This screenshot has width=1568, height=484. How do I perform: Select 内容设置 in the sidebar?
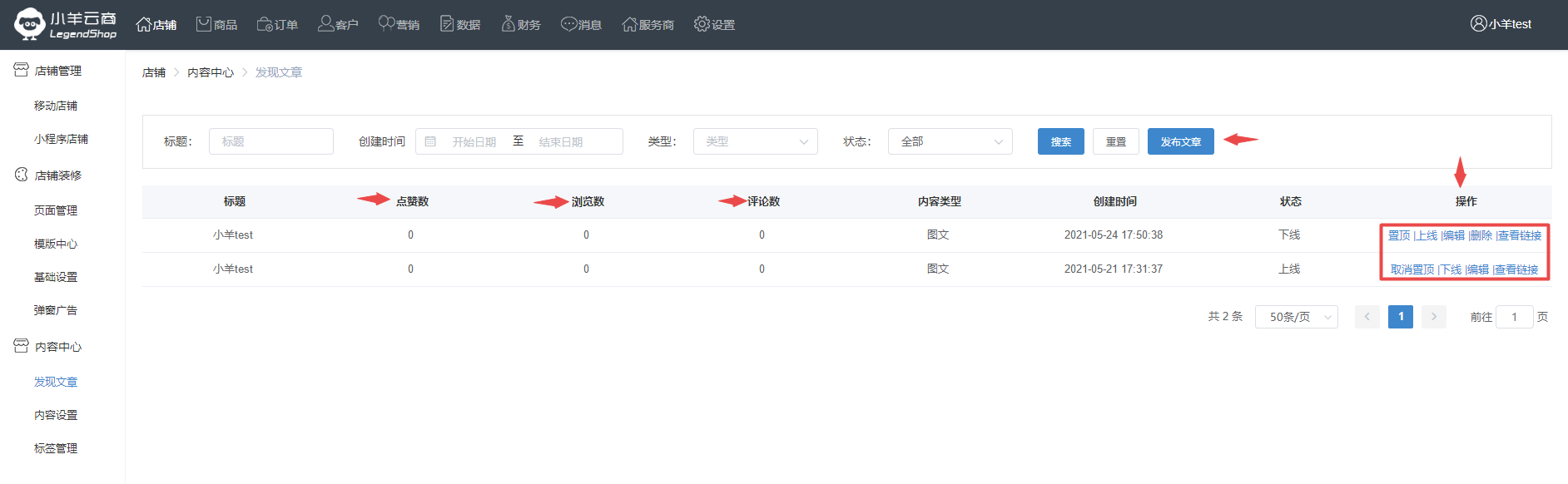point(56,415)
